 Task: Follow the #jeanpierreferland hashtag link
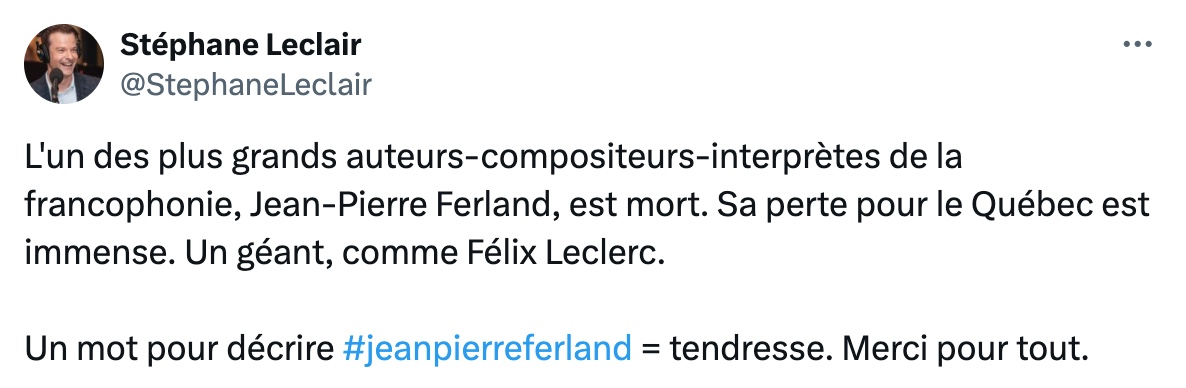coord(486,349)
